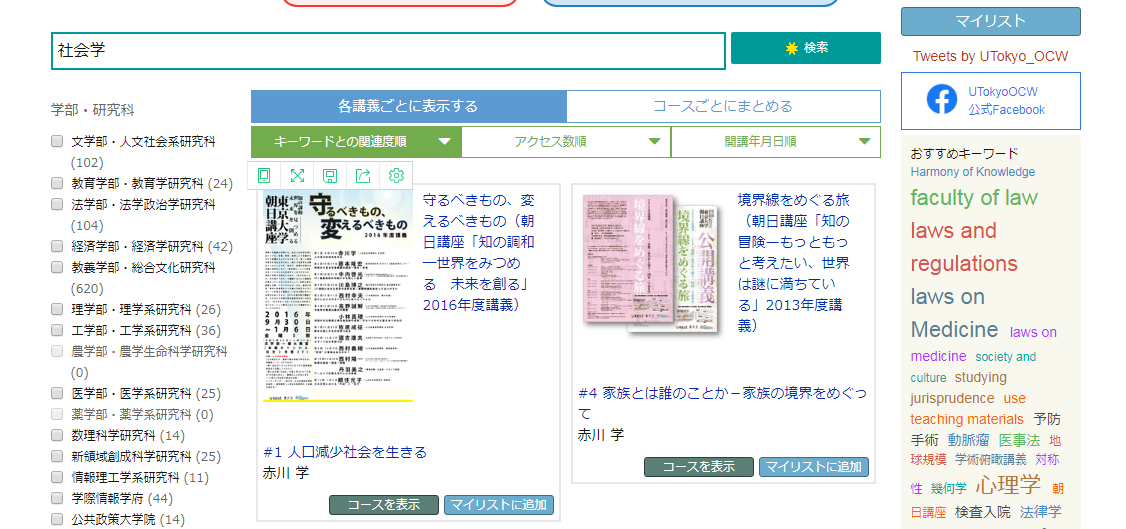Viewport: 1126px width, 529px height.
Task: Click コースを表示 under 人口減少社会を生きる
Action: [383, 505]
